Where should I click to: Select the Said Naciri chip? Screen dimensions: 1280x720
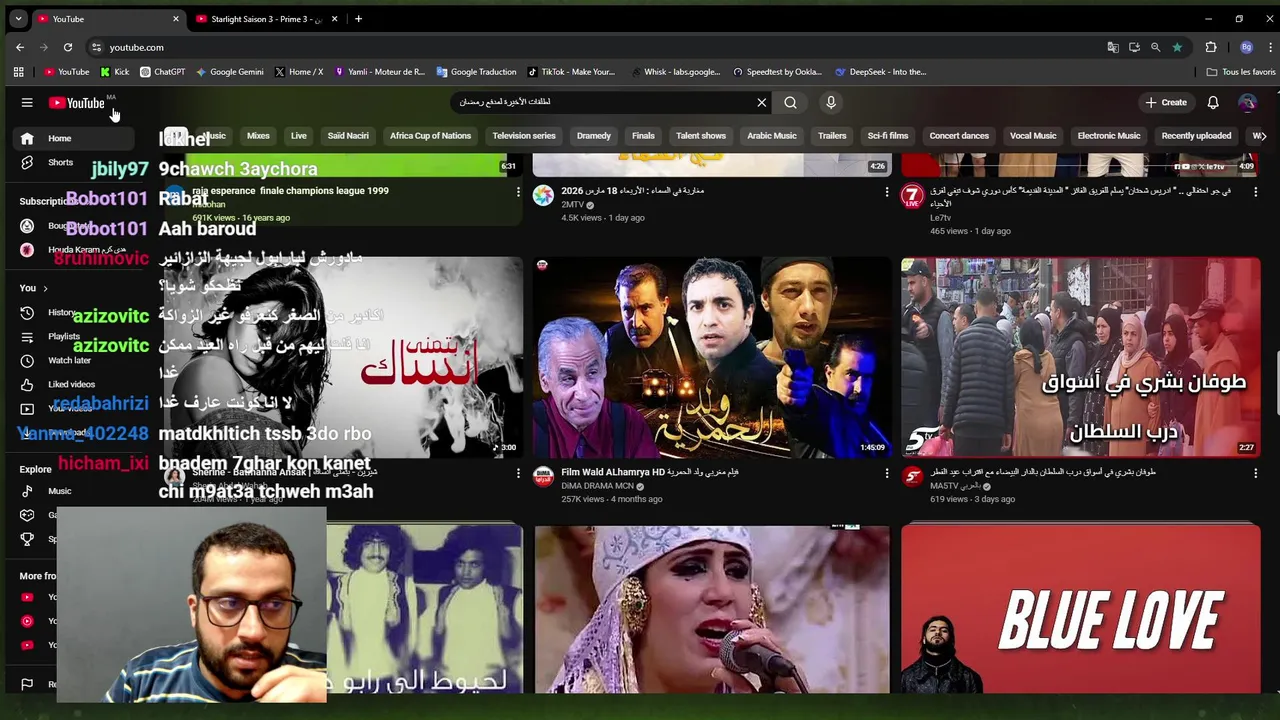point(348,136)
